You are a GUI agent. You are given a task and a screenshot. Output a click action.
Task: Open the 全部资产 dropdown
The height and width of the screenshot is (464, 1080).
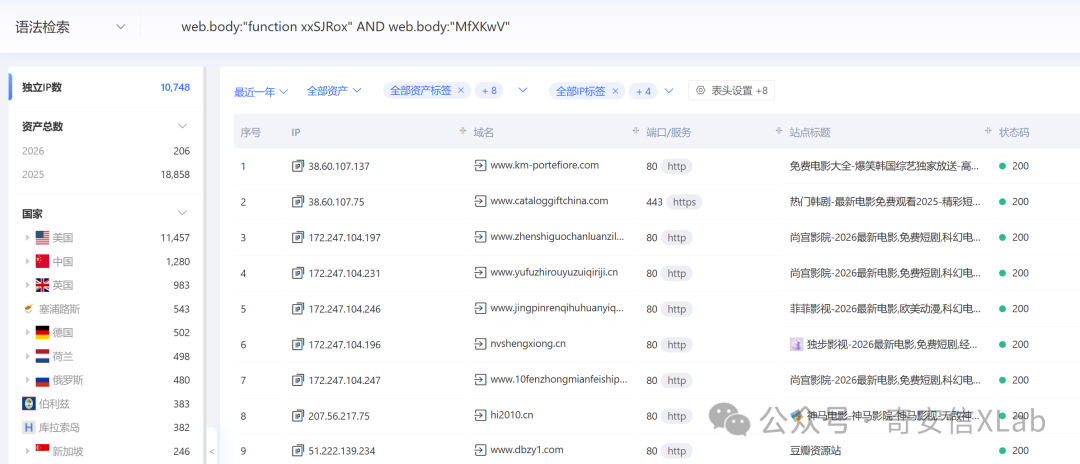click(x=334, y=90)
